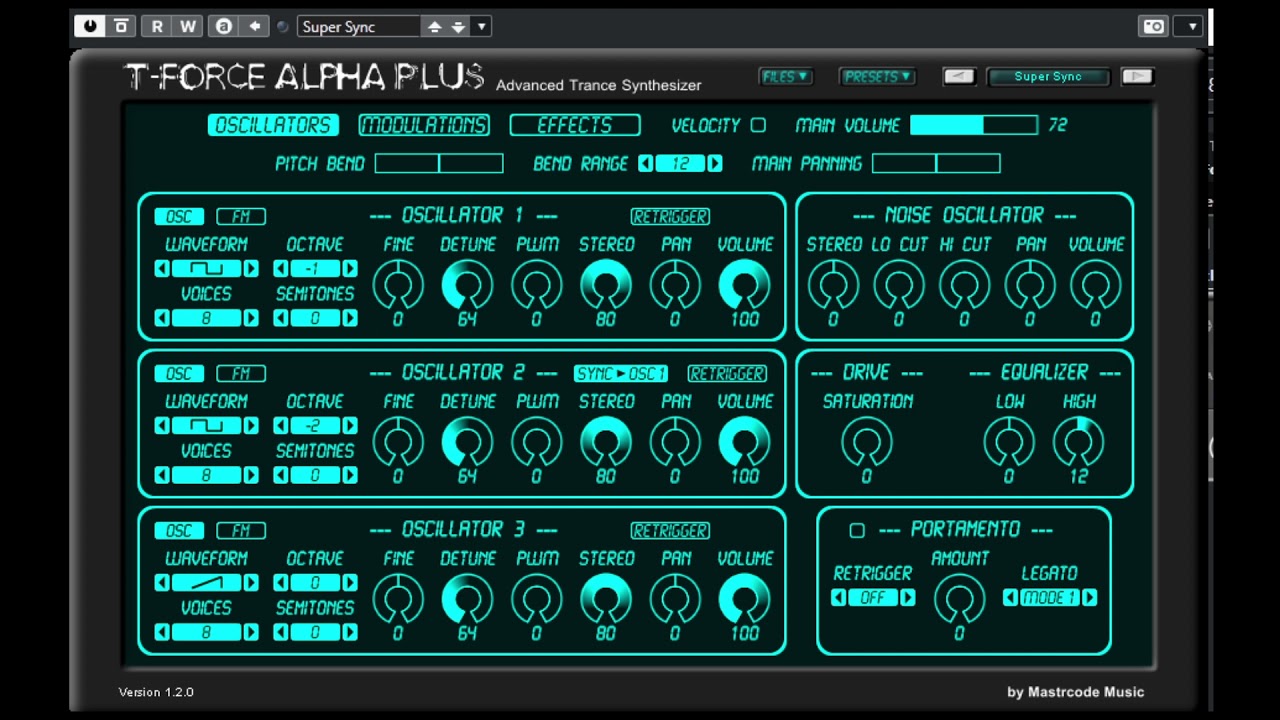
Task: Click the Super Sync preset name field in host bar
Action: coord(358,27)
